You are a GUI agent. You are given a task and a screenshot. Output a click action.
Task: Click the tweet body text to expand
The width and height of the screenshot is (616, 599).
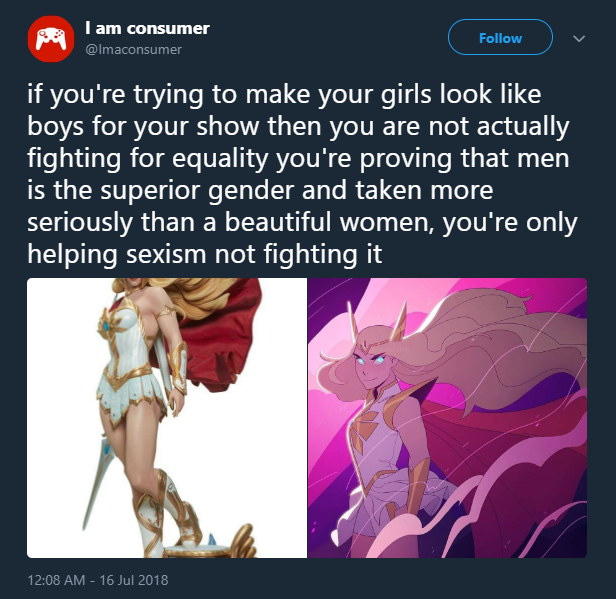(x=302, y=174)
